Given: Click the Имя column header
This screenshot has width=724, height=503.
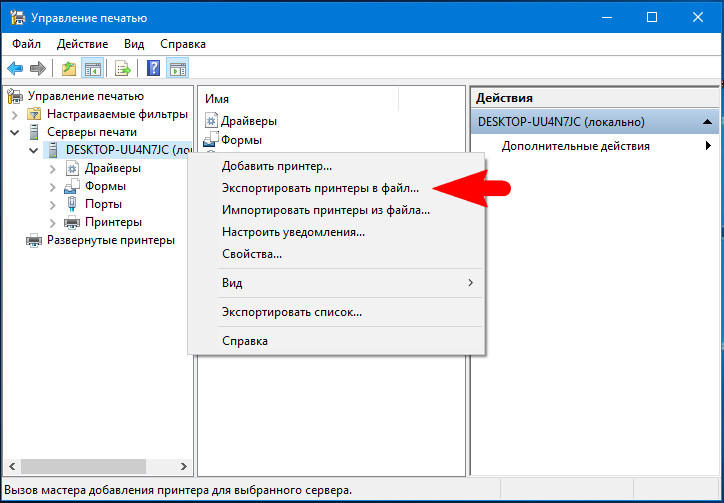Looking at the screenshot, I should [299, 99].
